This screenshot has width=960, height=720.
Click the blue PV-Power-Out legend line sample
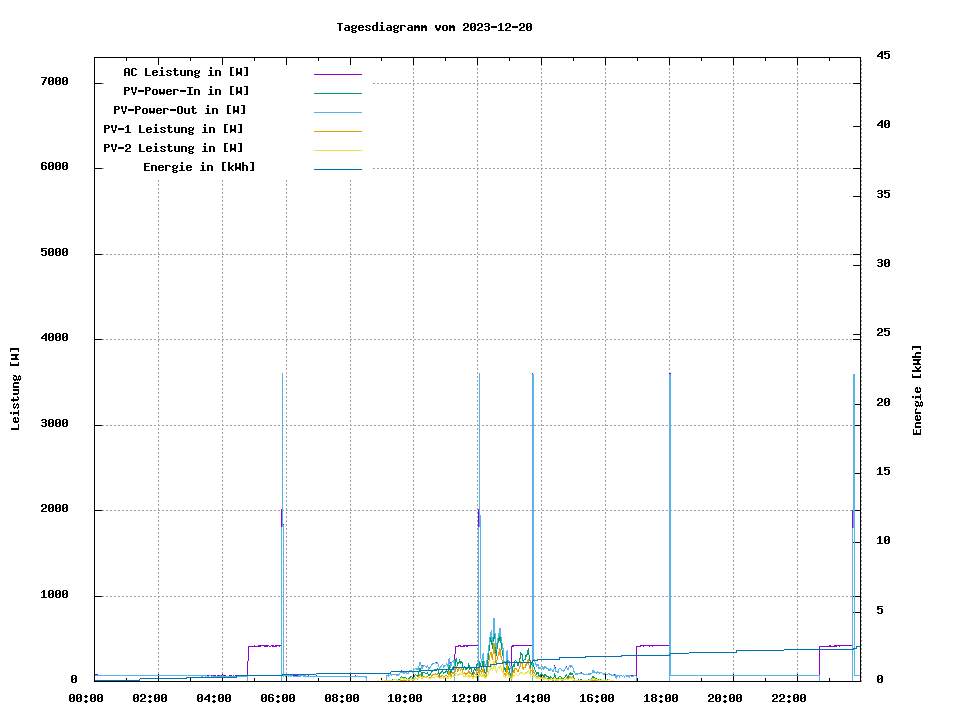pos(337,112)
